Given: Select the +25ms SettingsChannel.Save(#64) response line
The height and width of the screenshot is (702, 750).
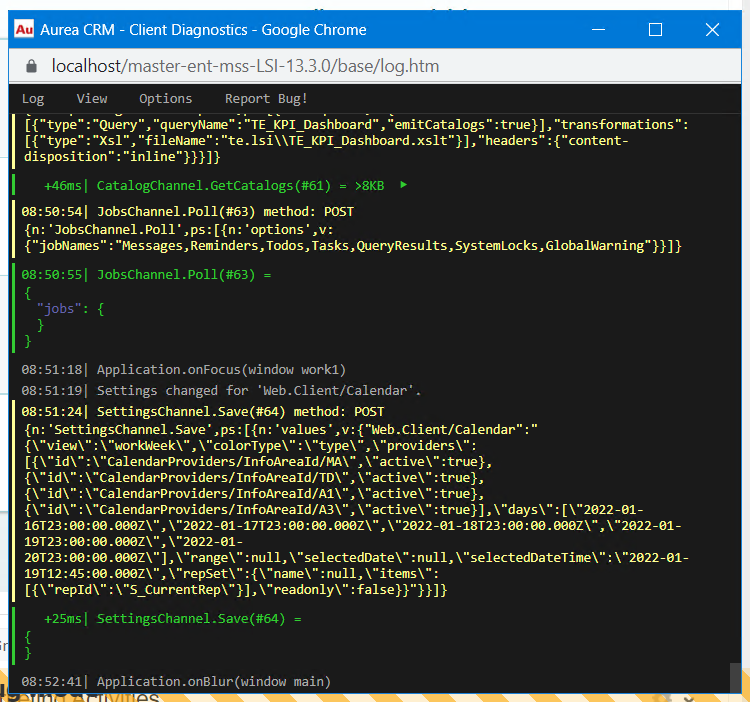Looking at the screenshot, I should 173,619.
